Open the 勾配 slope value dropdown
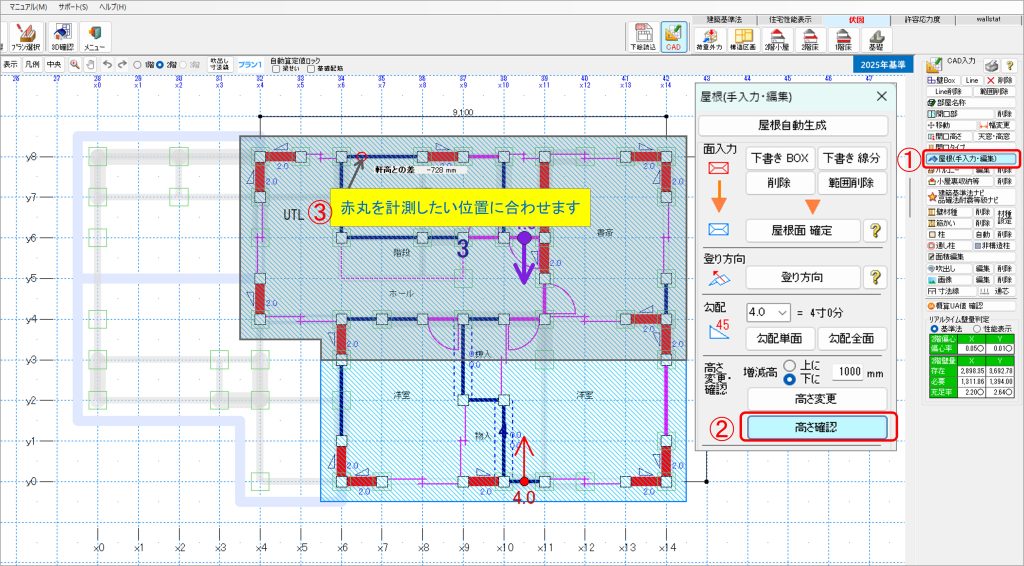This screenshot has height=566, width=1024. click(x=768, y=312)
